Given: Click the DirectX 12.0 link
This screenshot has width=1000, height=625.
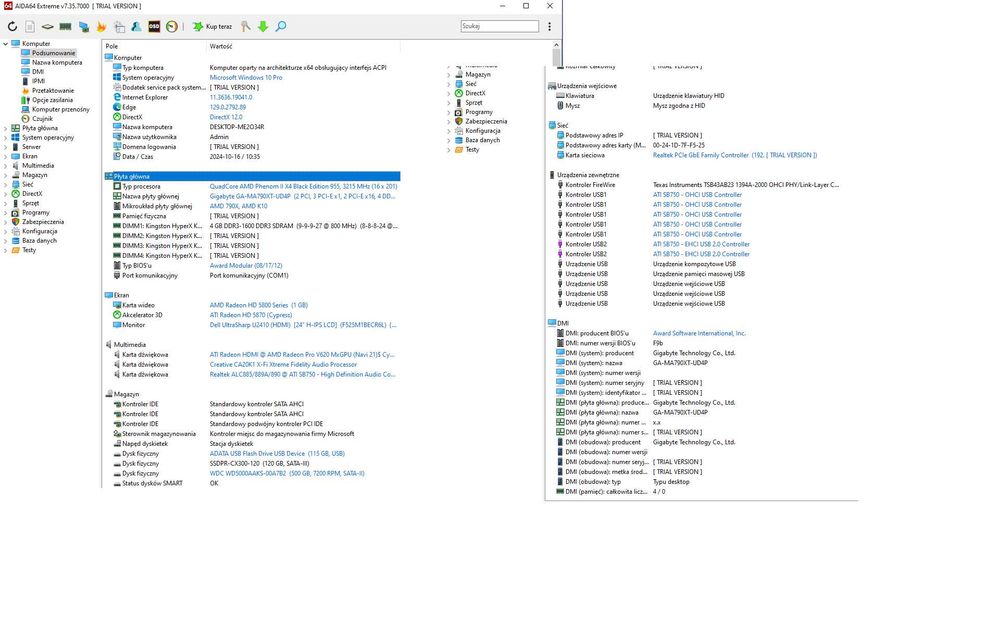Looking at the screenshot, I should 226,117.
